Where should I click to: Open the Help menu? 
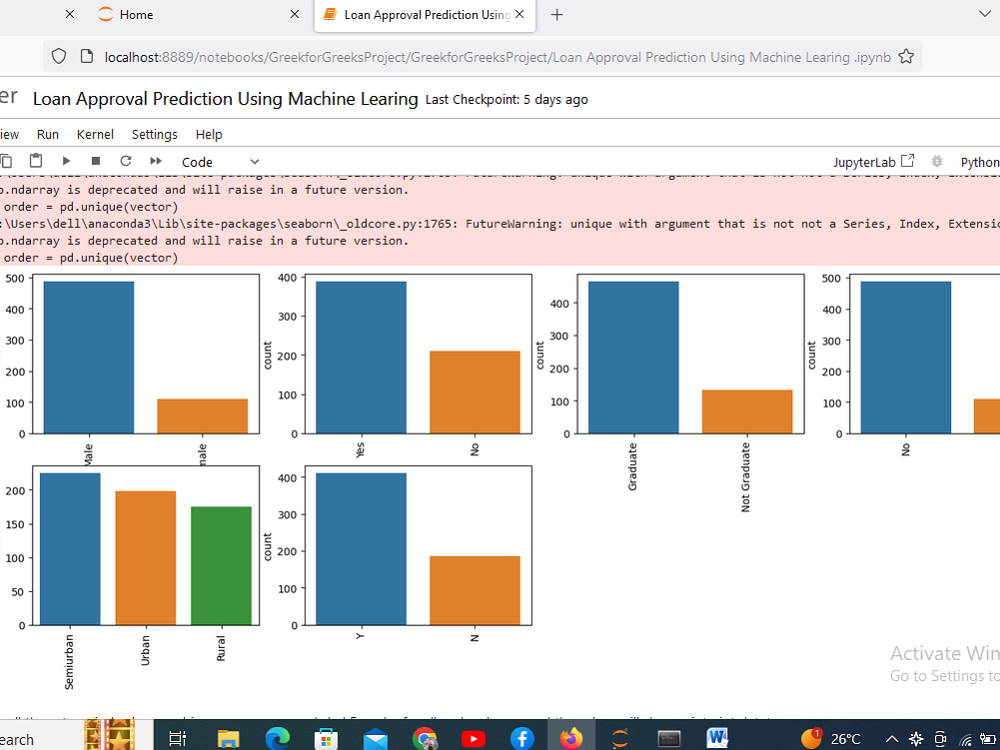tap(208, 134)
